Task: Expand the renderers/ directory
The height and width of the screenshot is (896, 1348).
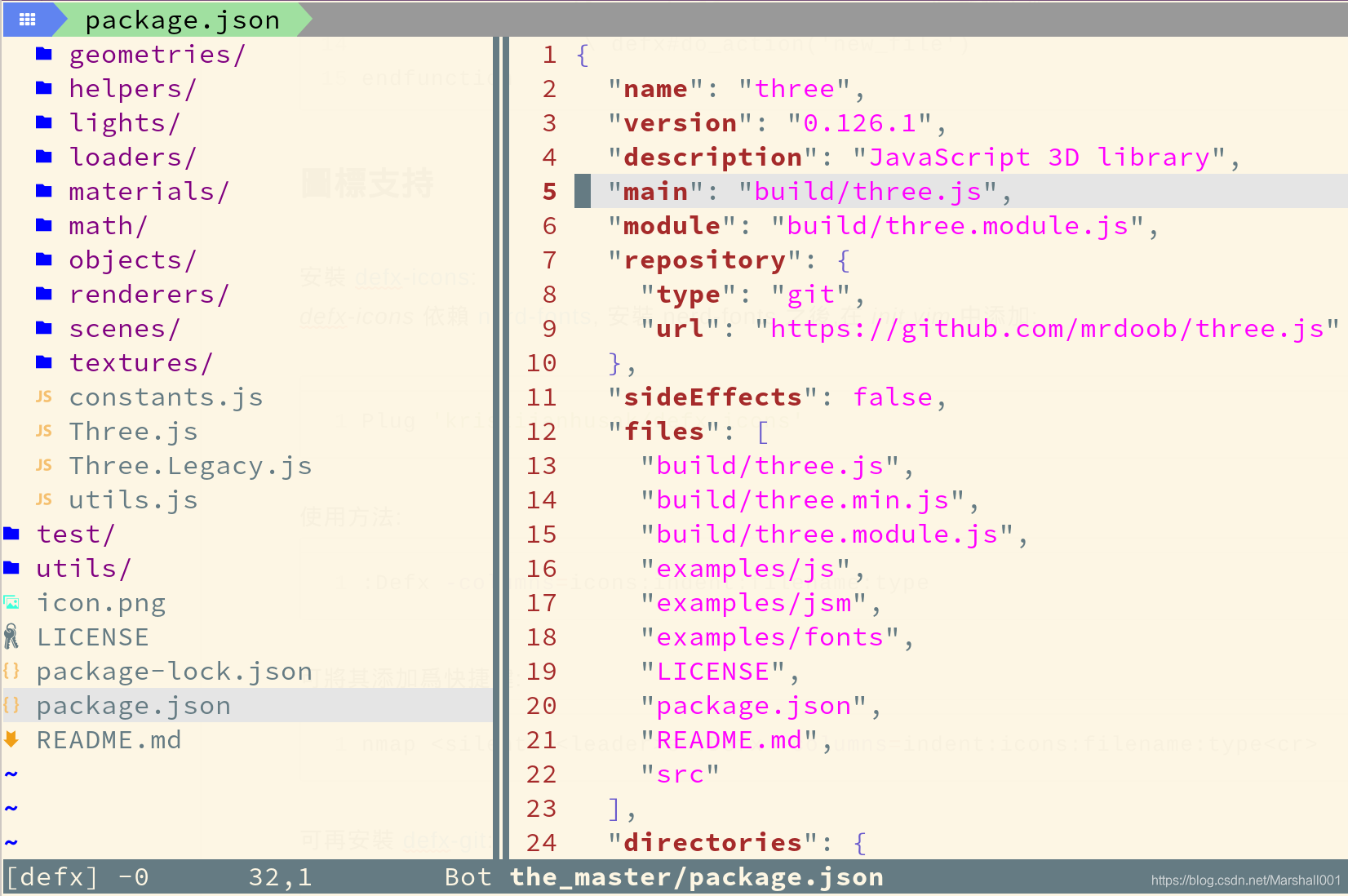Action: (149, 295)
